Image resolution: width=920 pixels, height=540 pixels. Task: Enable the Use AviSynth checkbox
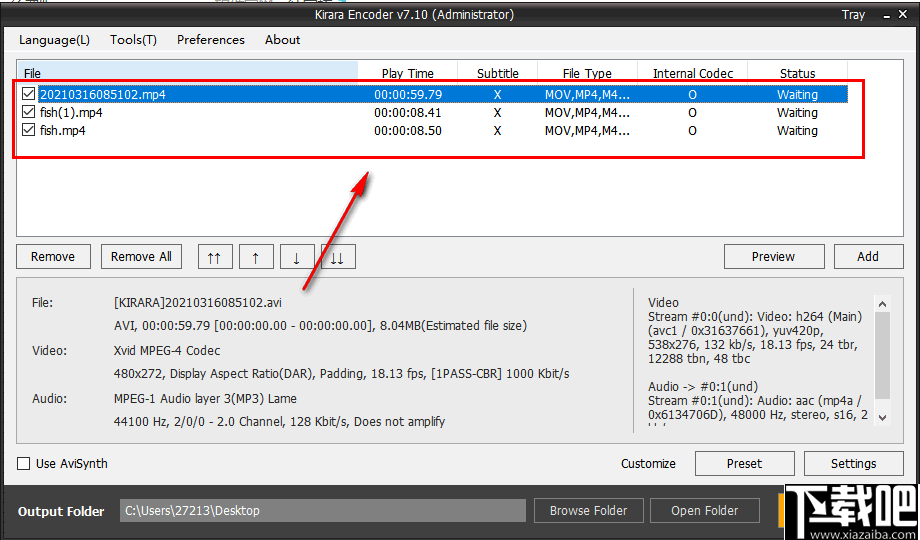pos(23,464)
